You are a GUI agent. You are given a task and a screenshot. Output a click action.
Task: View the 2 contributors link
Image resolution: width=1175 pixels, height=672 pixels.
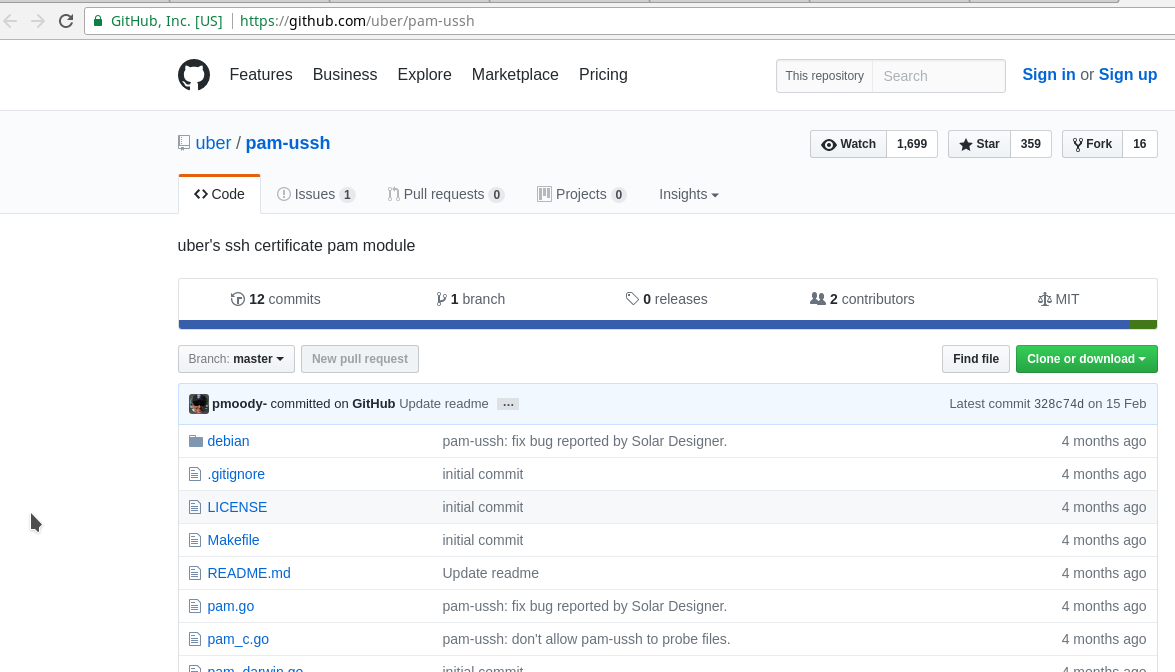pos(863,299)
